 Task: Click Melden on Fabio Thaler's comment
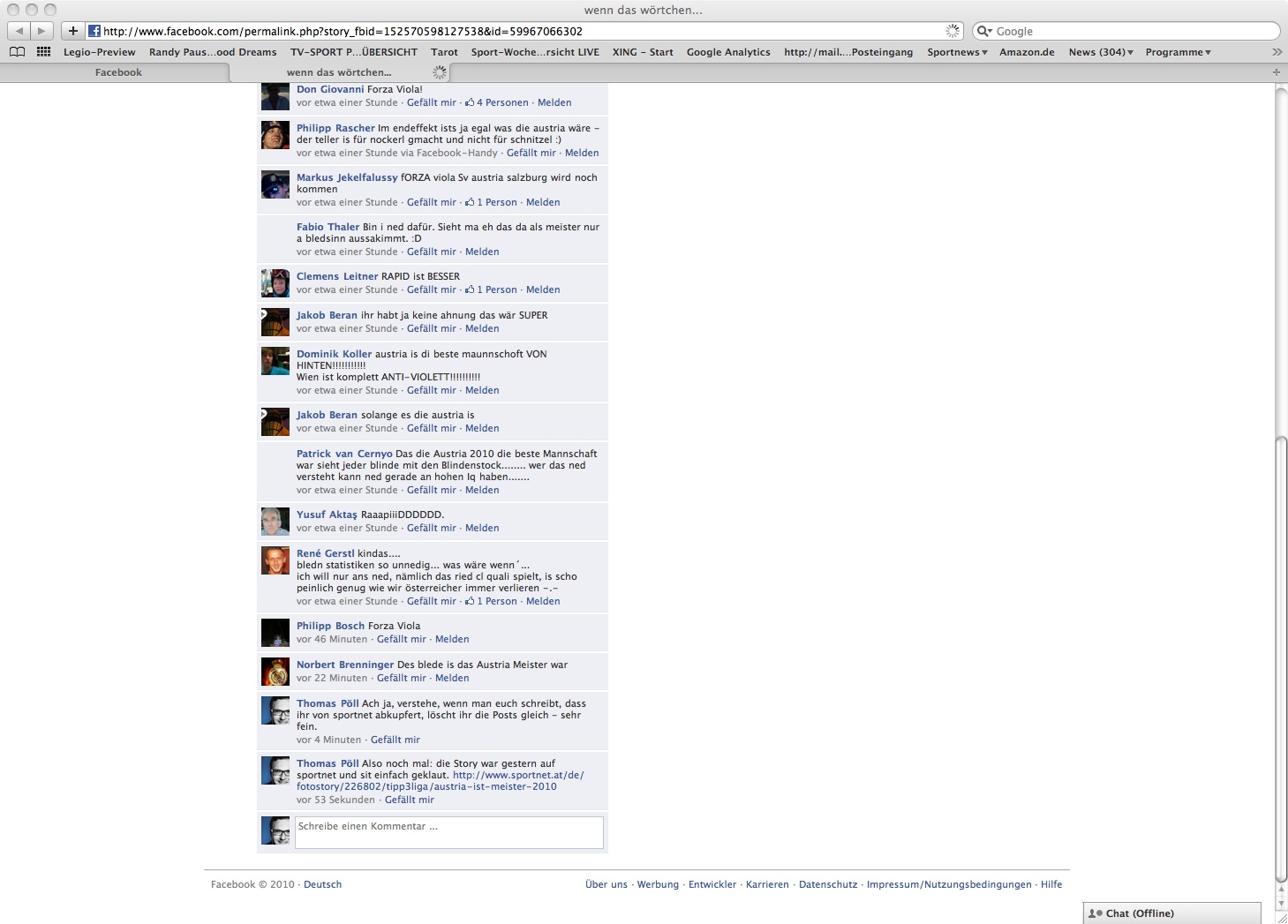click(x=482, y=252)
